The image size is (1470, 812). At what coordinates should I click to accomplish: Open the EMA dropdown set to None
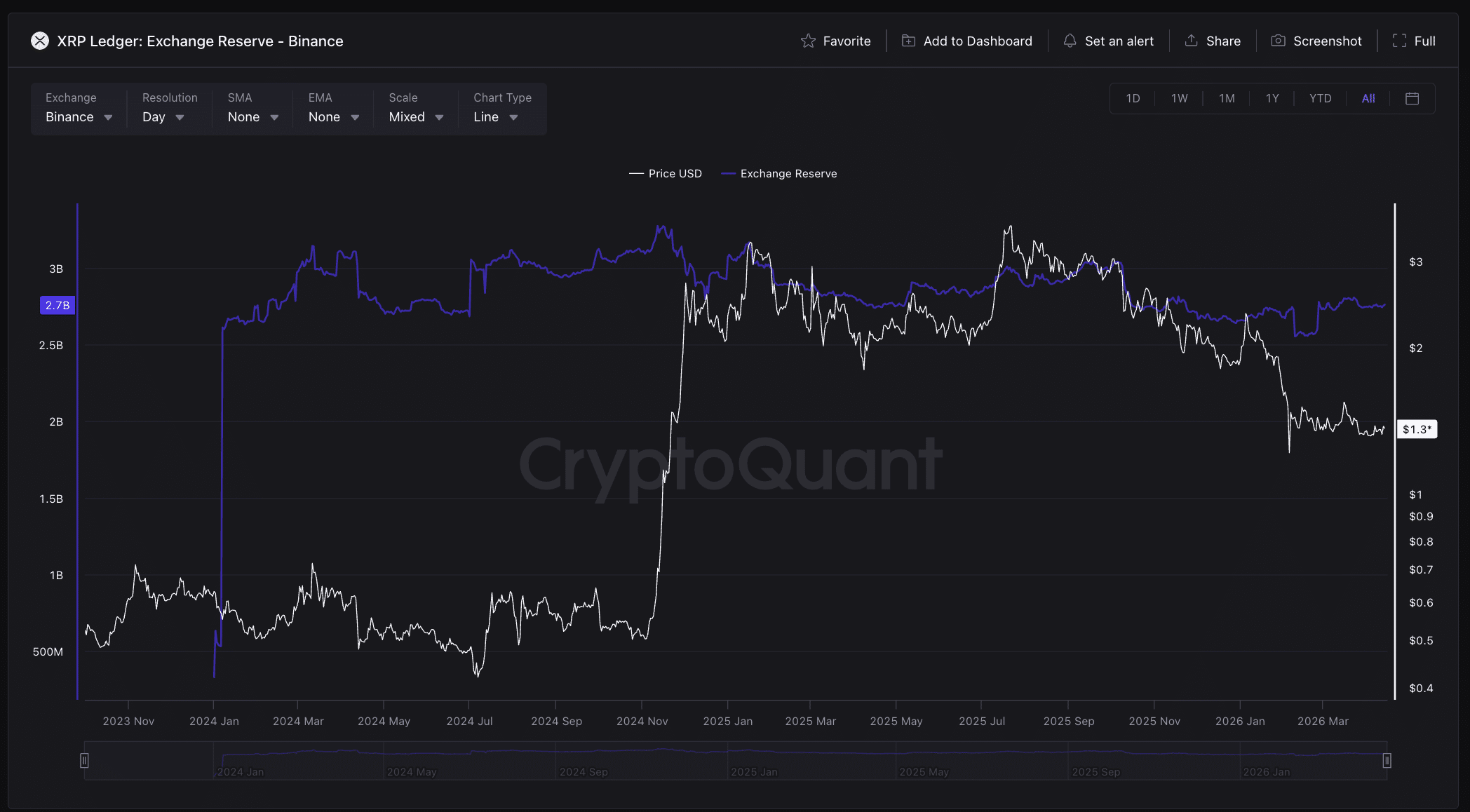pos(333,116)
